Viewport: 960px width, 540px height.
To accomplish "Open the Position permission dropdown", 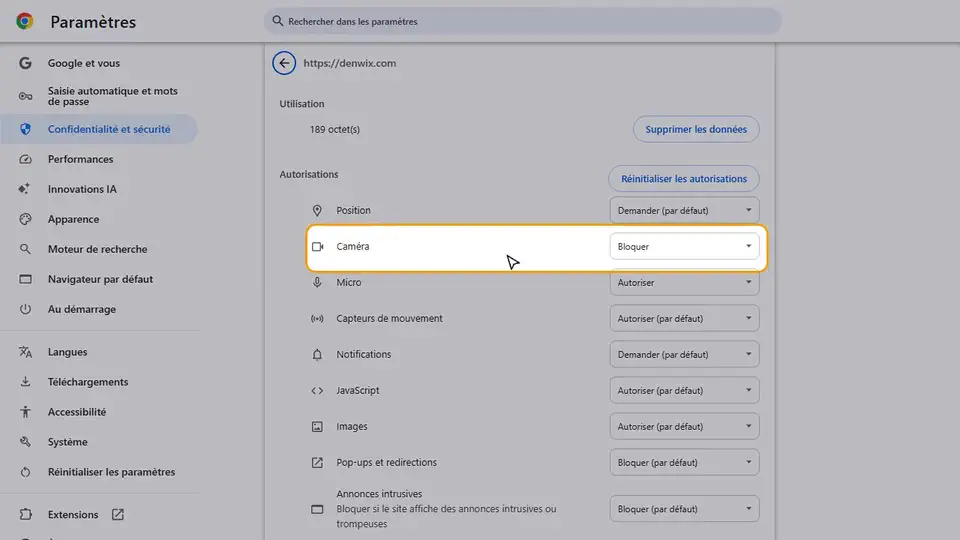I will pyautogui.click(x=684, y=211).
